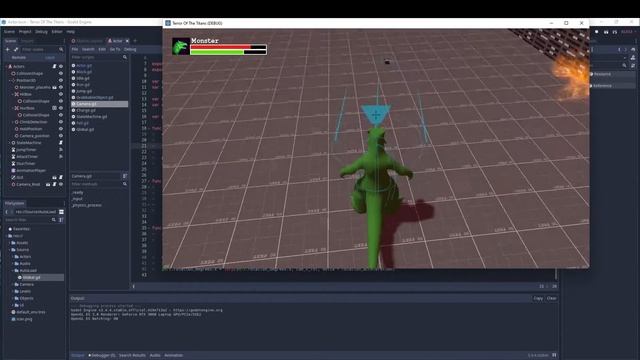Toggle visibility of Monster_placeholder node
640x360 pixels.
[x=61, y=87]
